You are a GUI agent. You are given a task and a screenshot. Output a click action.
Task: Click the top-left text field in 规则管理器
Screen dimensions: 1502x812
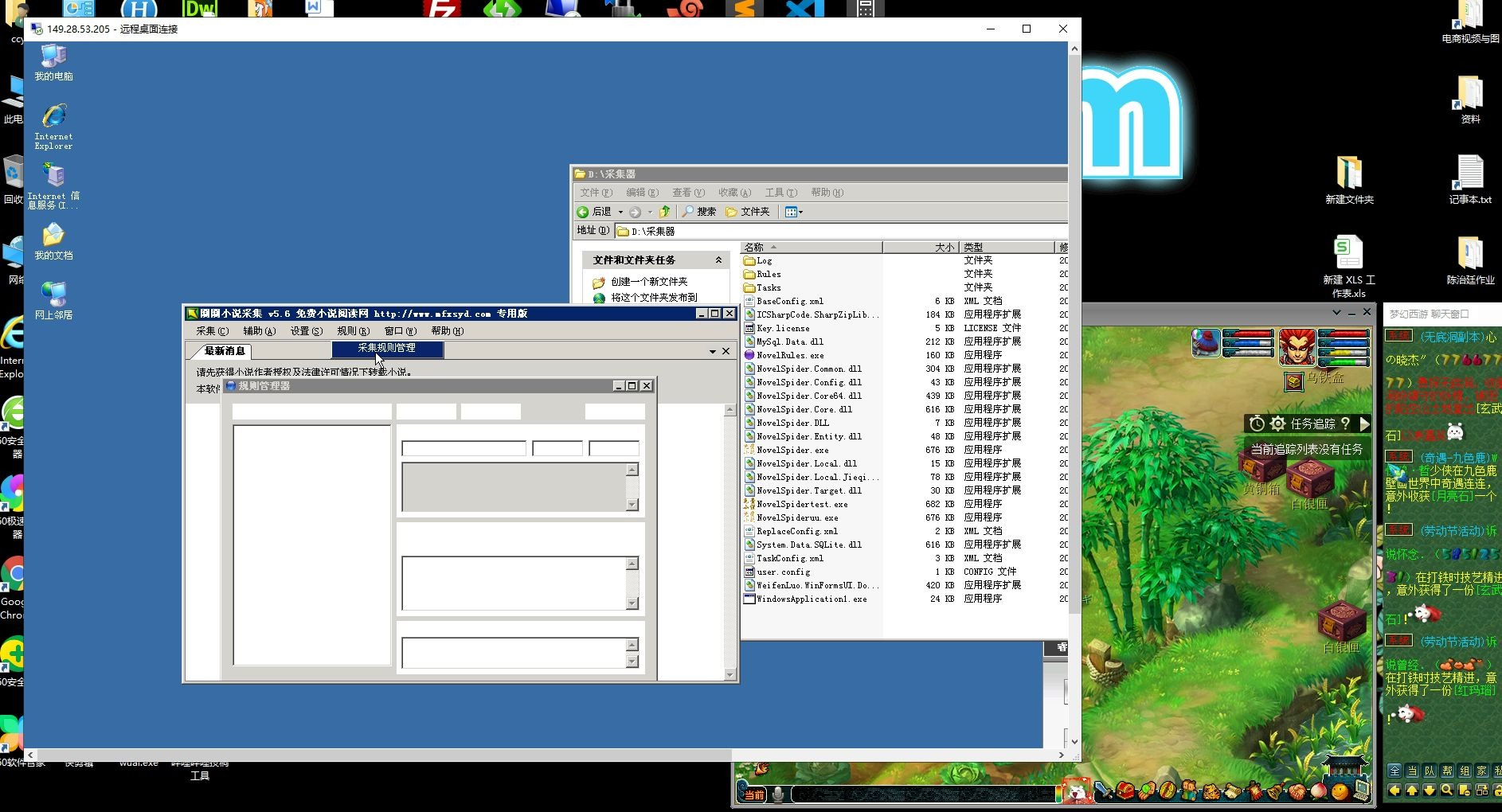311,412
